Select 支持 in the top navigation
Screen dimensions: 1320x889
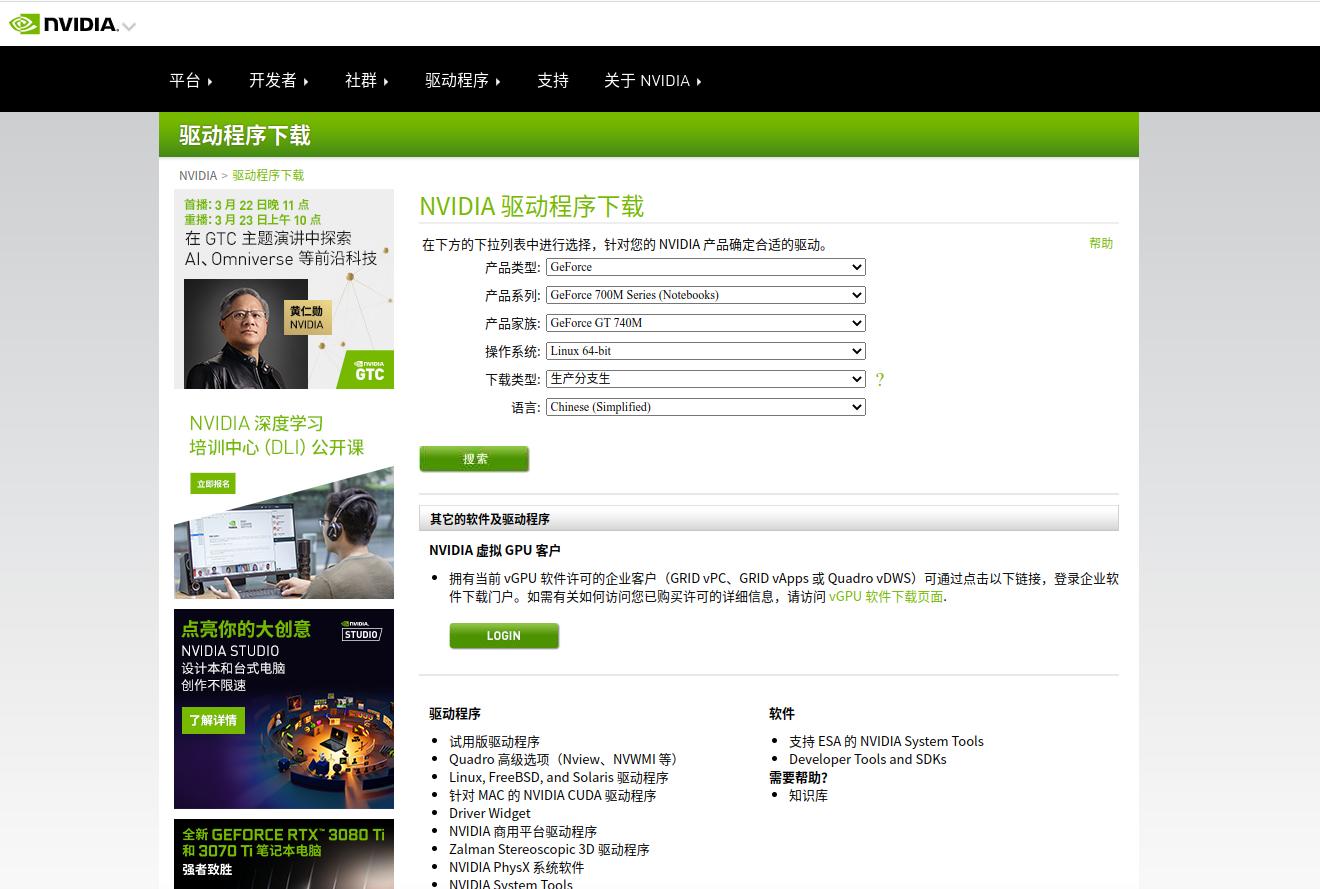click(553, 81)
